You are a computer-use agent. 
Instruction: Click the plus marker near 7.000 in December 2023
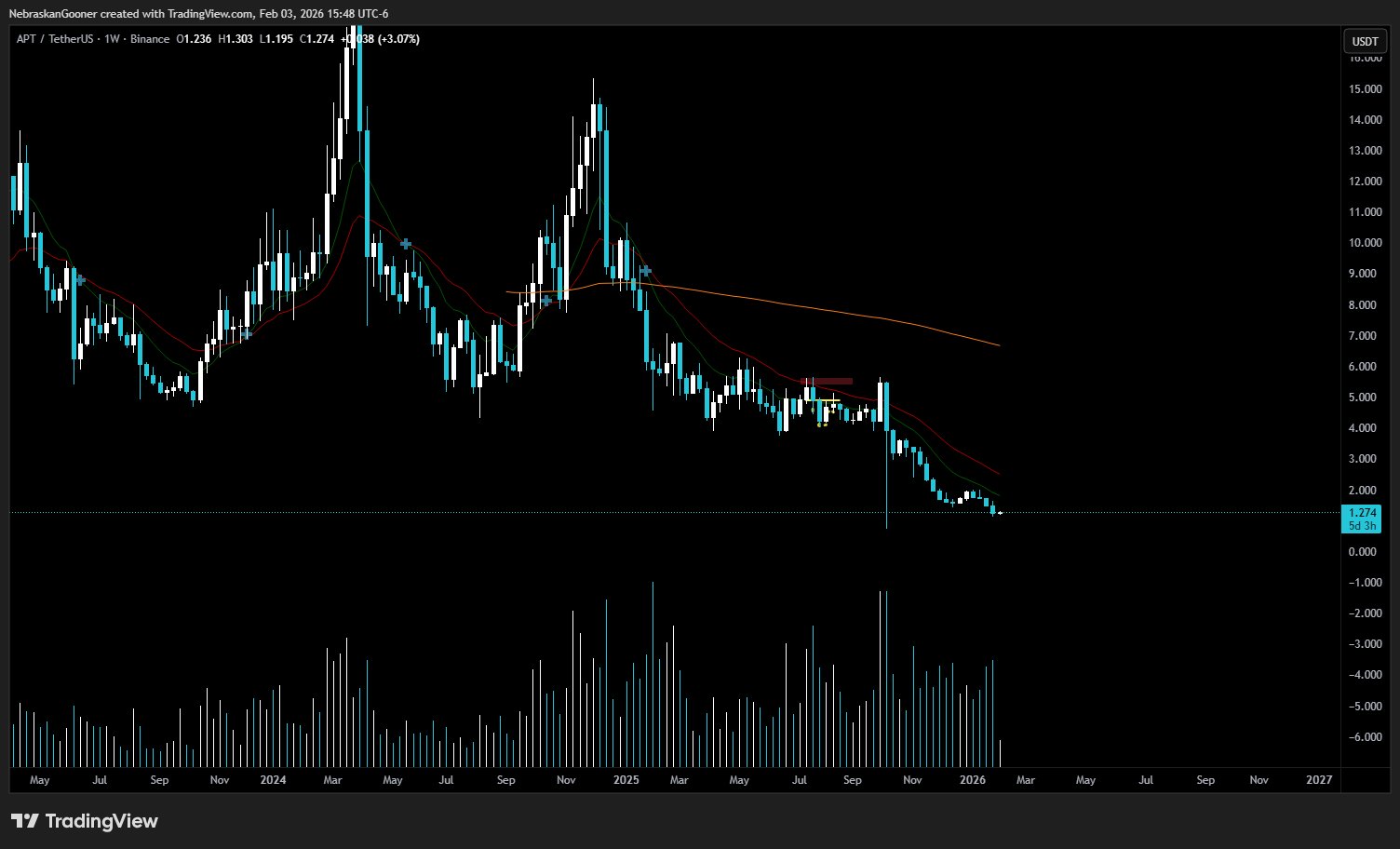[x=246, y=333]
